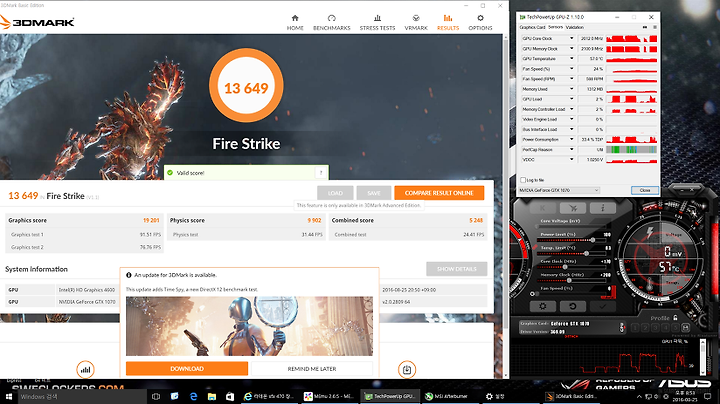Expand the Power Consumption sensor dropdown
Image resolution: width=720 pixels, height=404 pixels.
[x=572, y=140]
